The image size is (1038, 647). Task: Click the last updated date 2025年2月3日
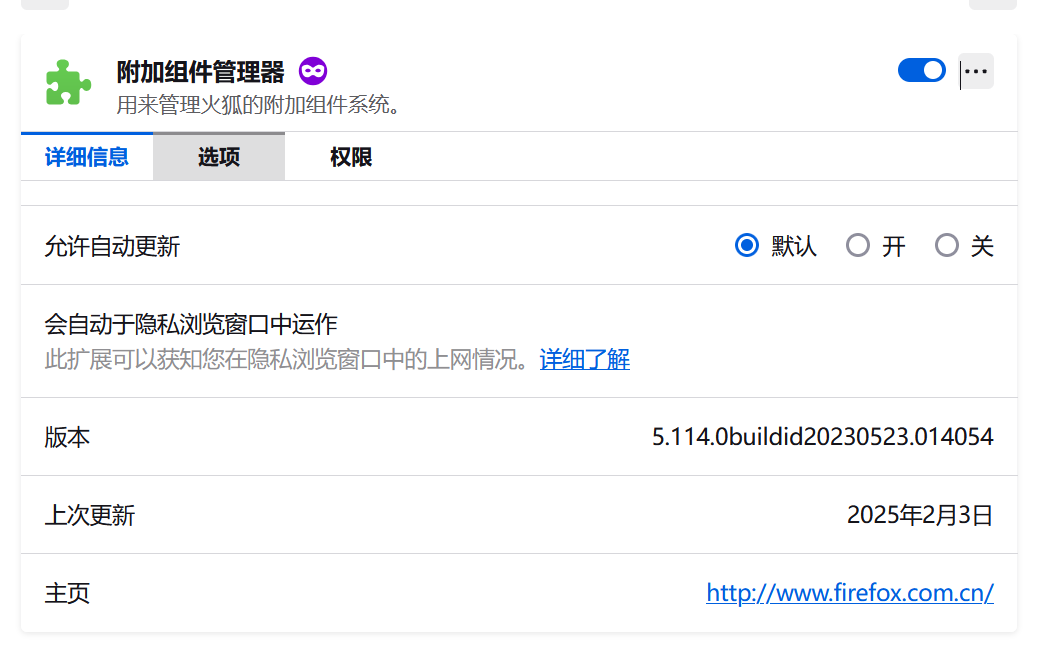click(920, 515)
